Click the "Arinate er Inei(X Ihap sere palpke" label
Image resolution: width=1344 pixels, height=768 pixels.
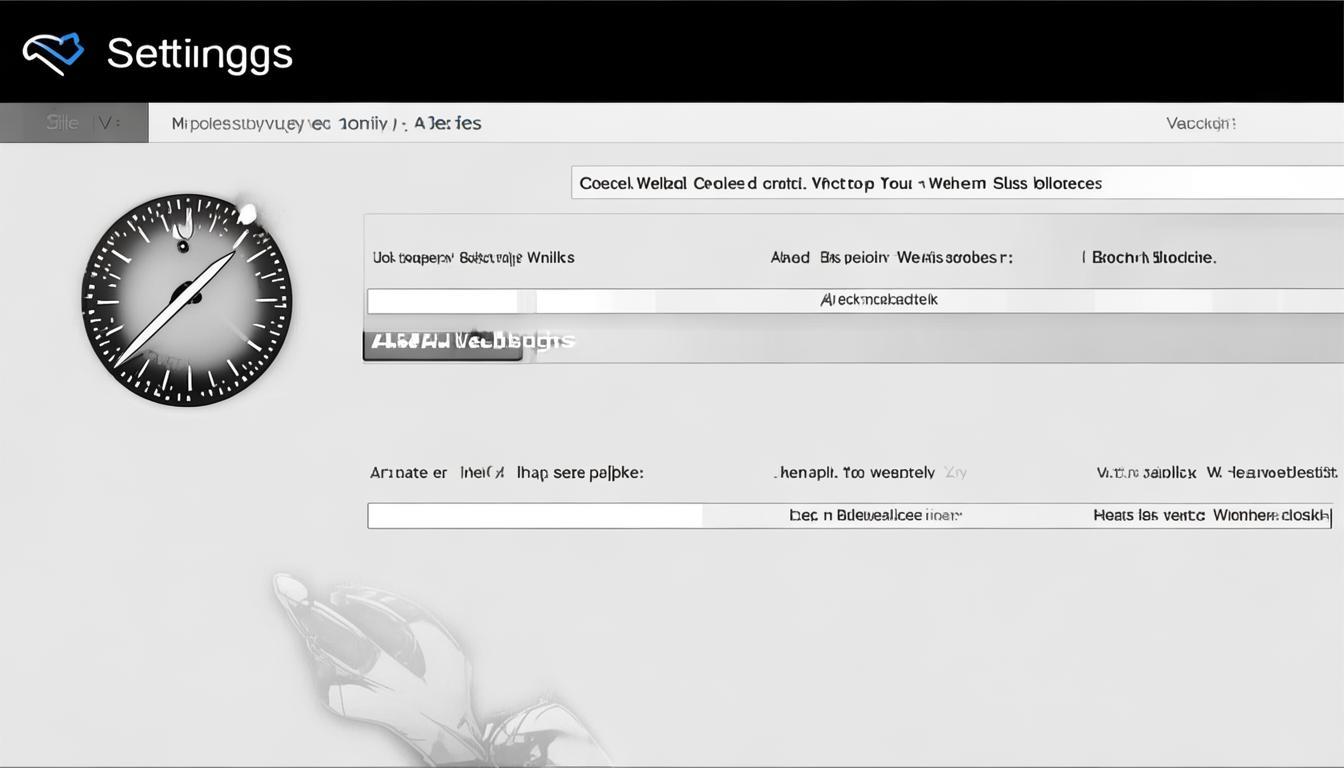[506, 472]
